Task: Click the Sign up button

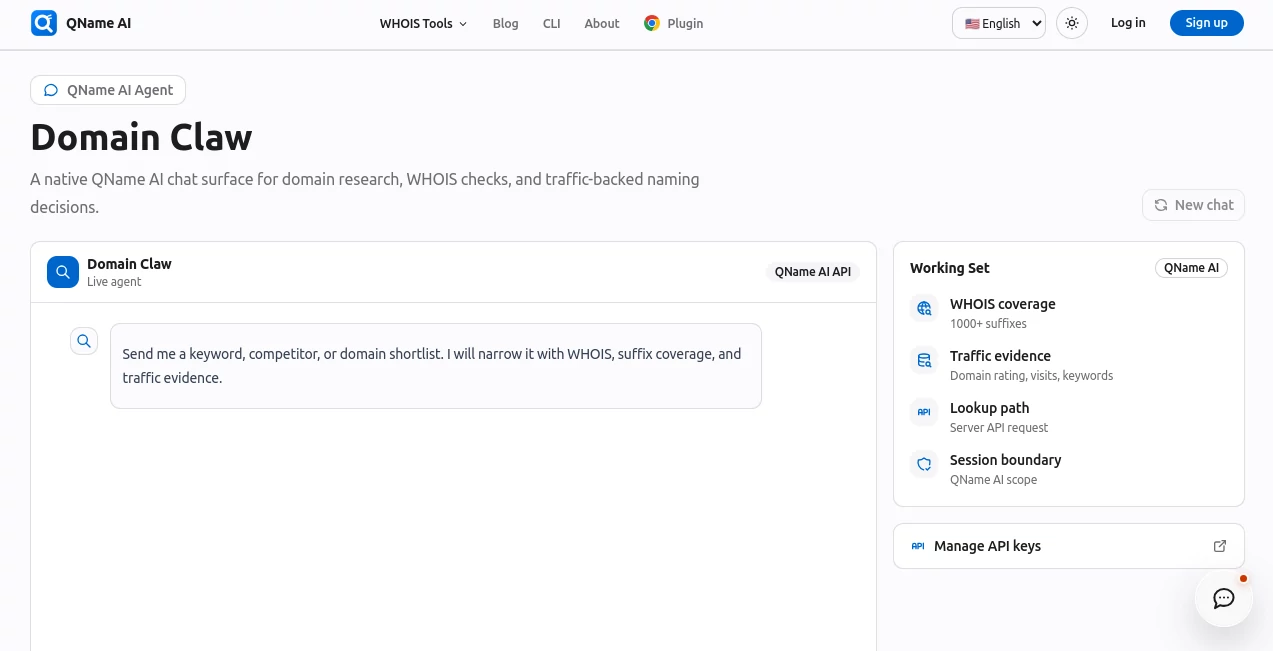Action: pos(1206,23)
